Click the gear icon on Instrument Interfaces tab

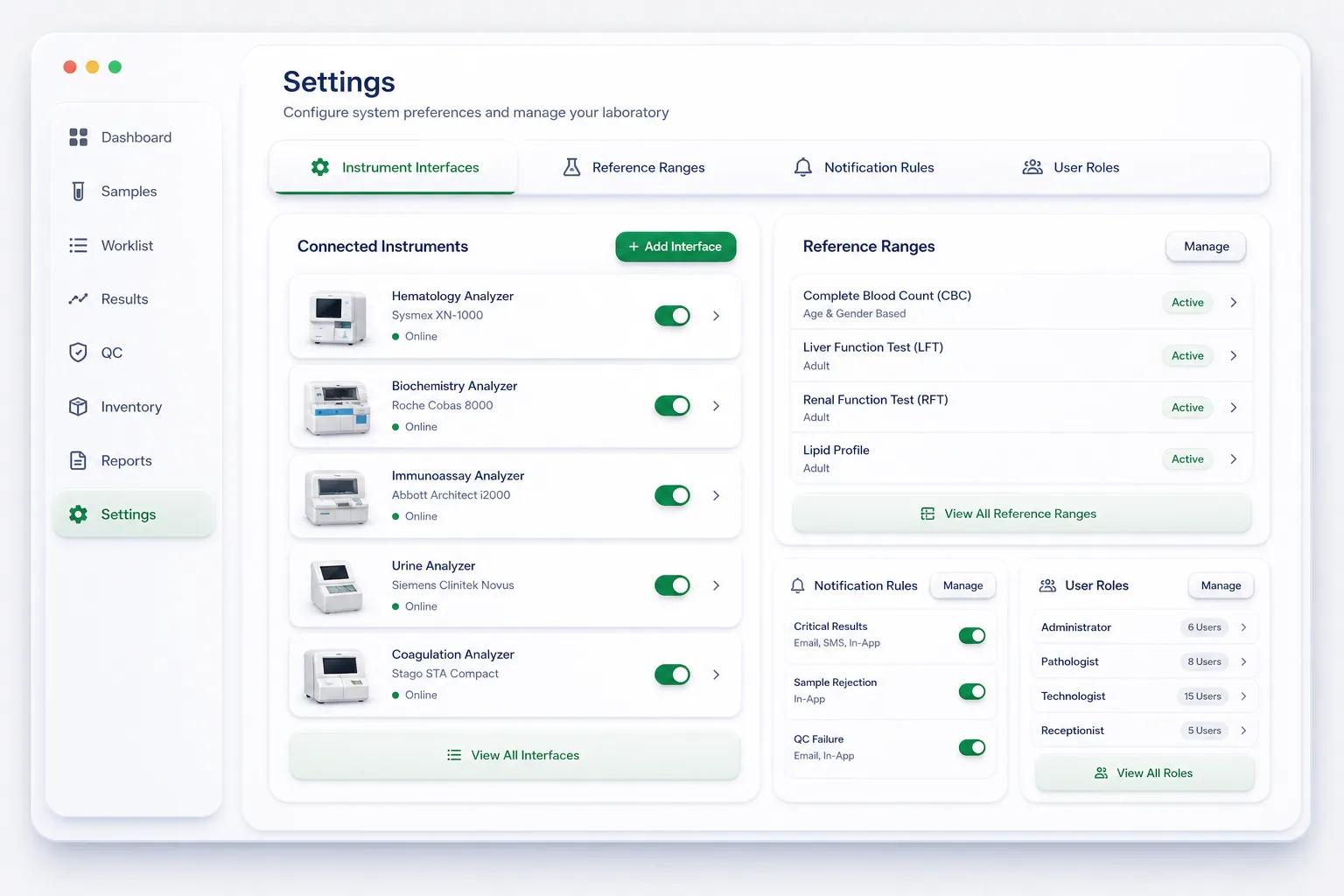point(320,167)
